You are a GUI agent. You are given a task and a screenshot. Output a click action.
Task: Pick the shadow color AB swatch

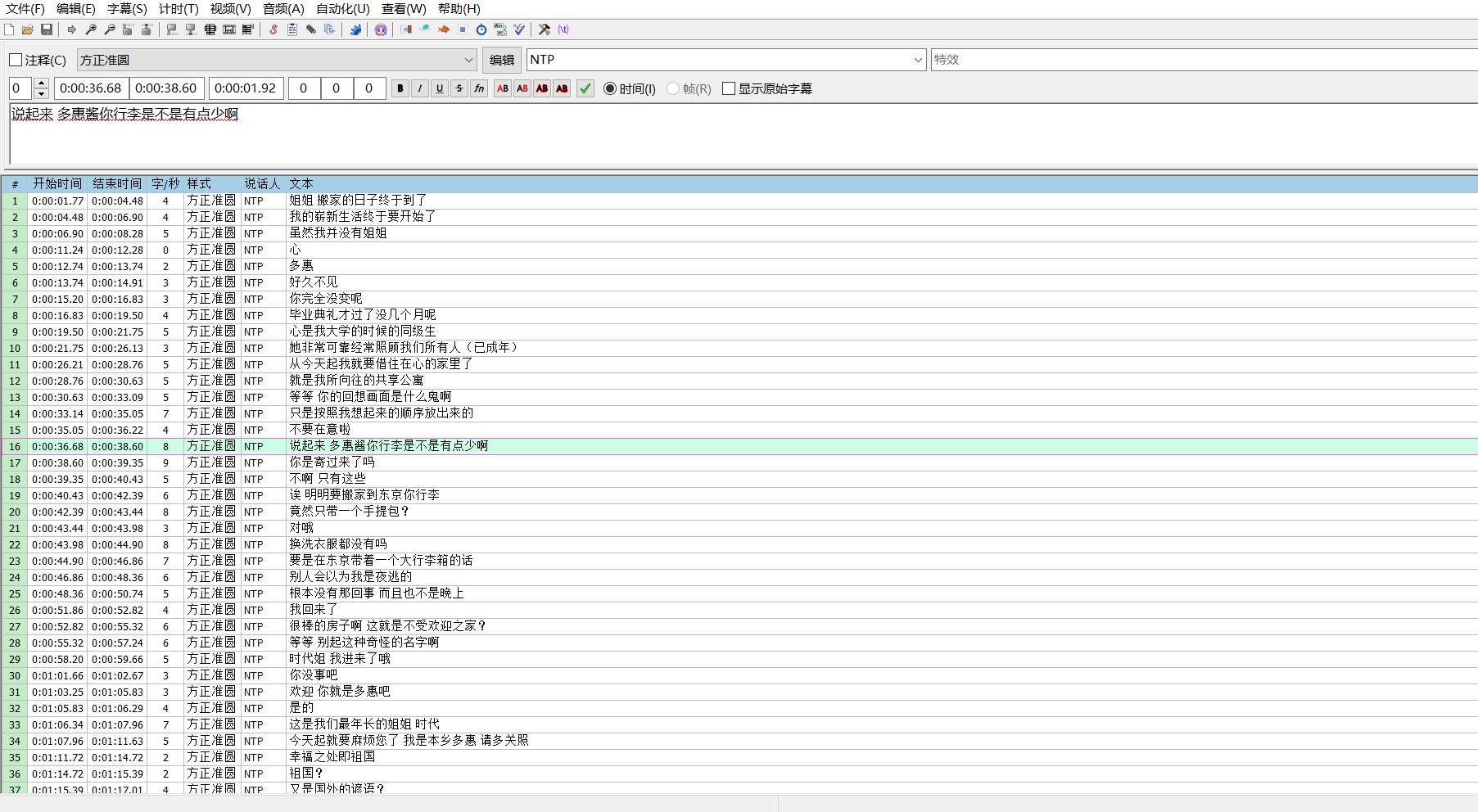coord(562,88)
